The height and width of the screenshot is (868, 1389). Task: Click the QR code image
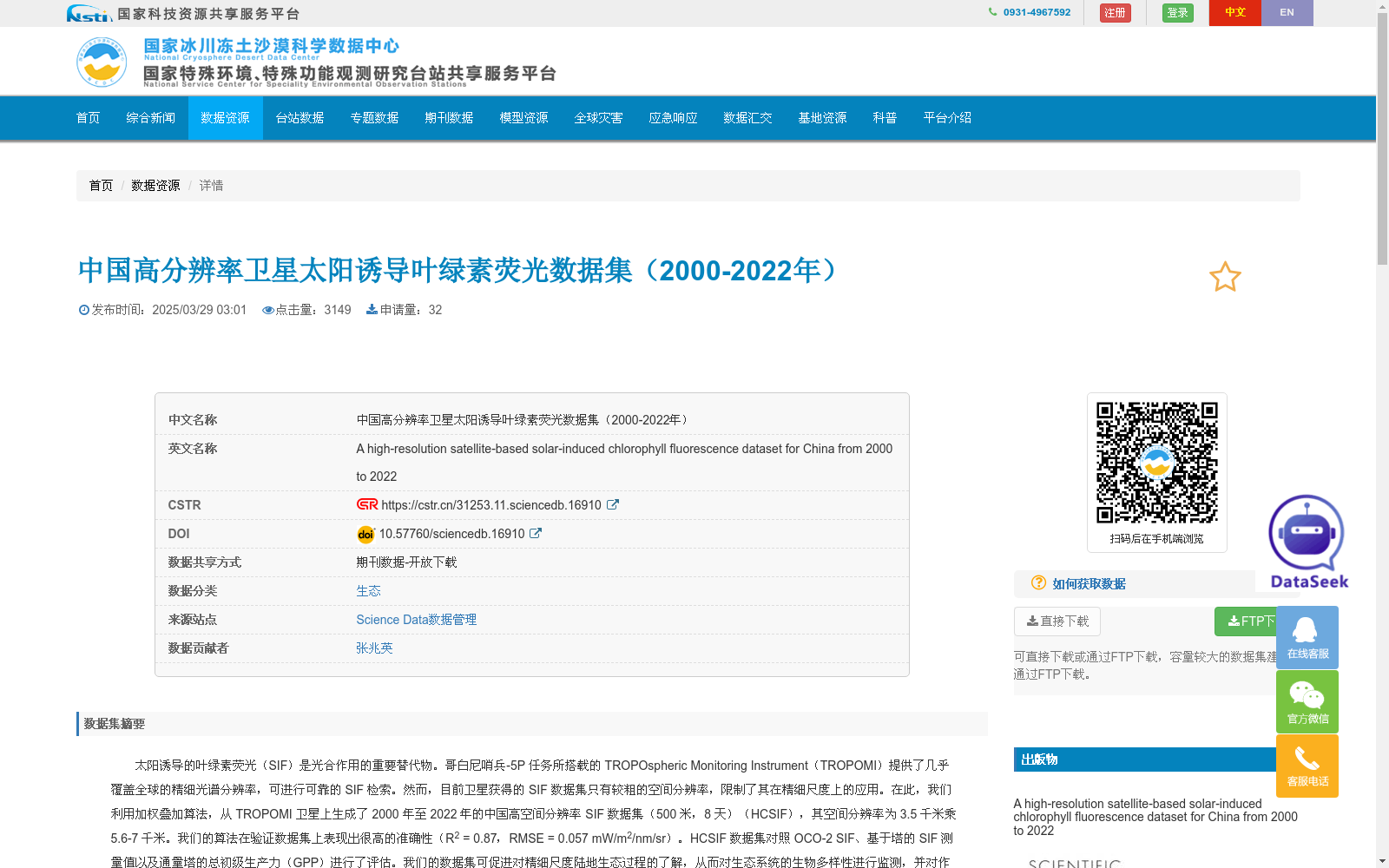click(1157, 463)
